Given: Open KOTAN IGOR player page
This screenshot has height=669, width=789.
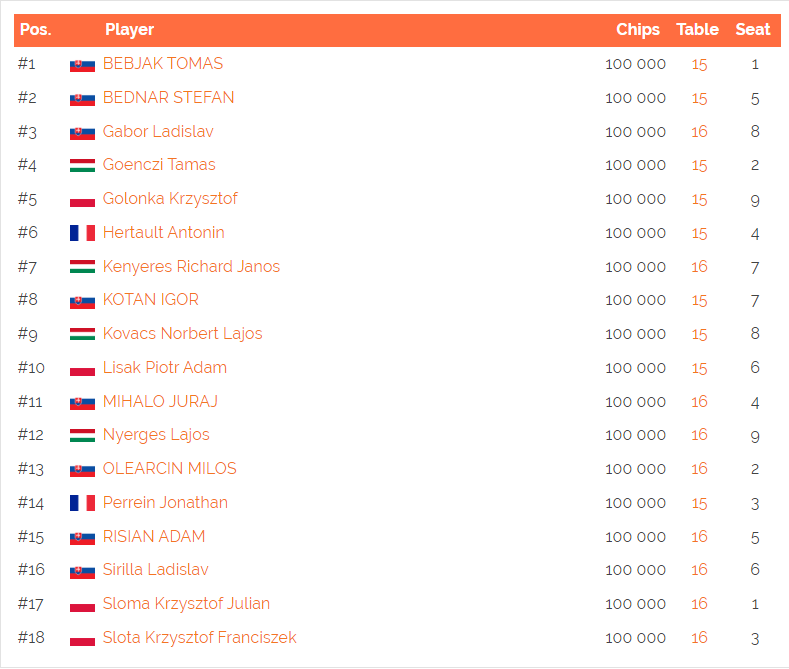Looking at the screenshot, I should click(x=151, y=299).
